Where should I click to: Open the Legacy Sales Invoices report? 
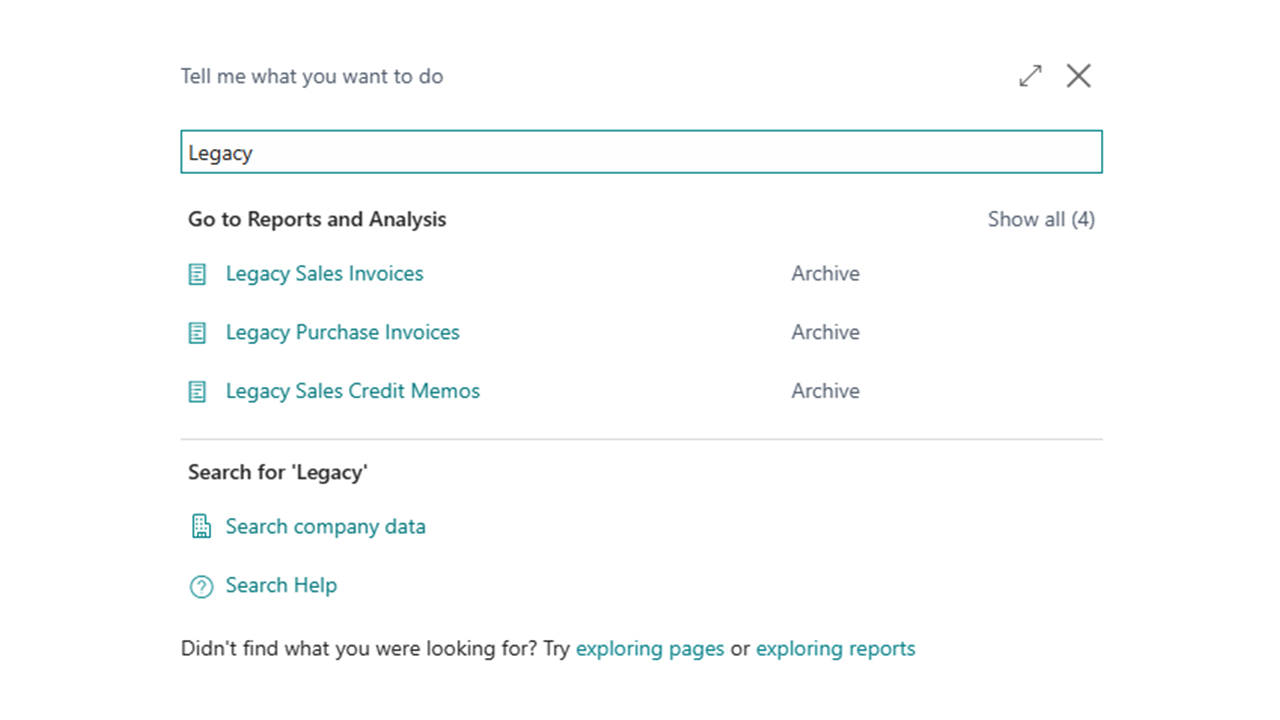[324, 274]
